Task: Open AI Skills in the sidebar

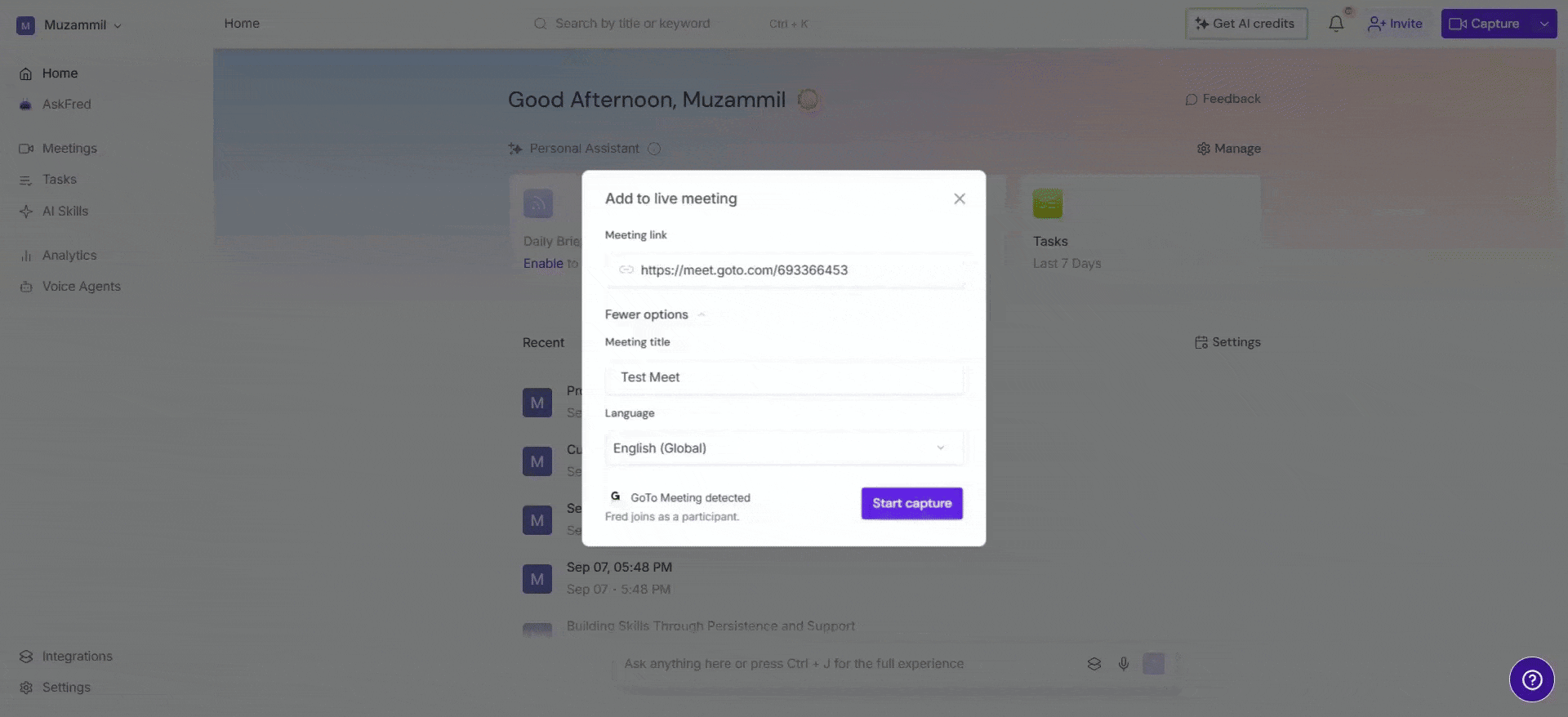Action: [x=53, y=212]
